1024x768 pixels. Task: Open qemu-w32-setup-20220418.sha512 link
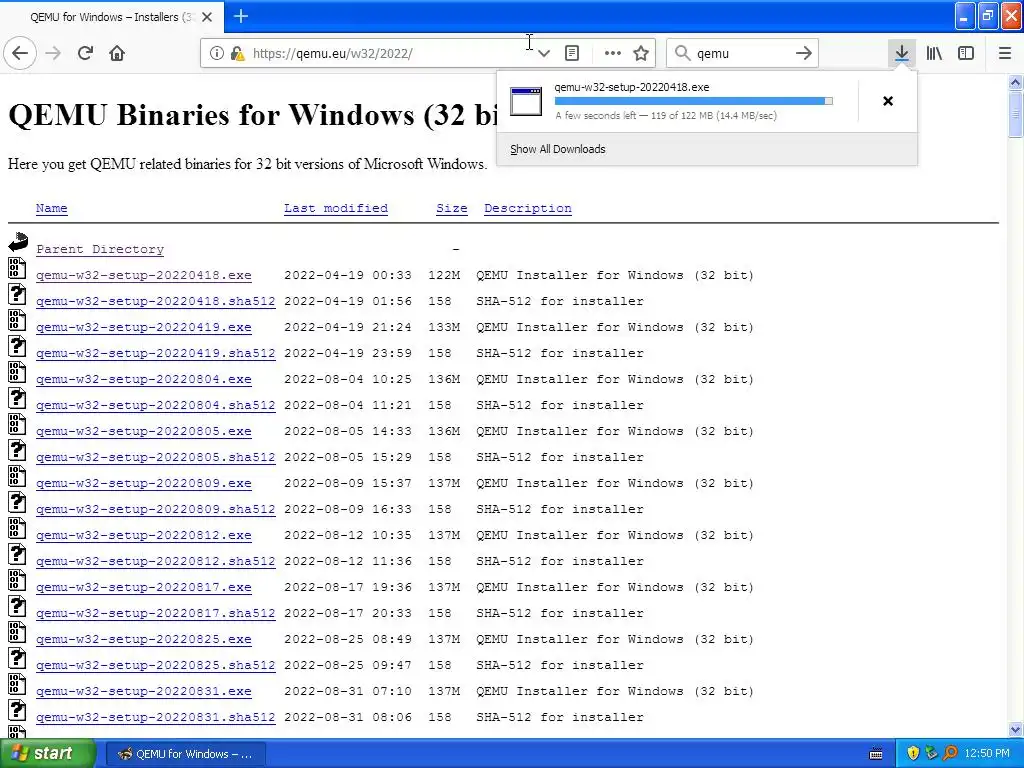pos(155,301)
